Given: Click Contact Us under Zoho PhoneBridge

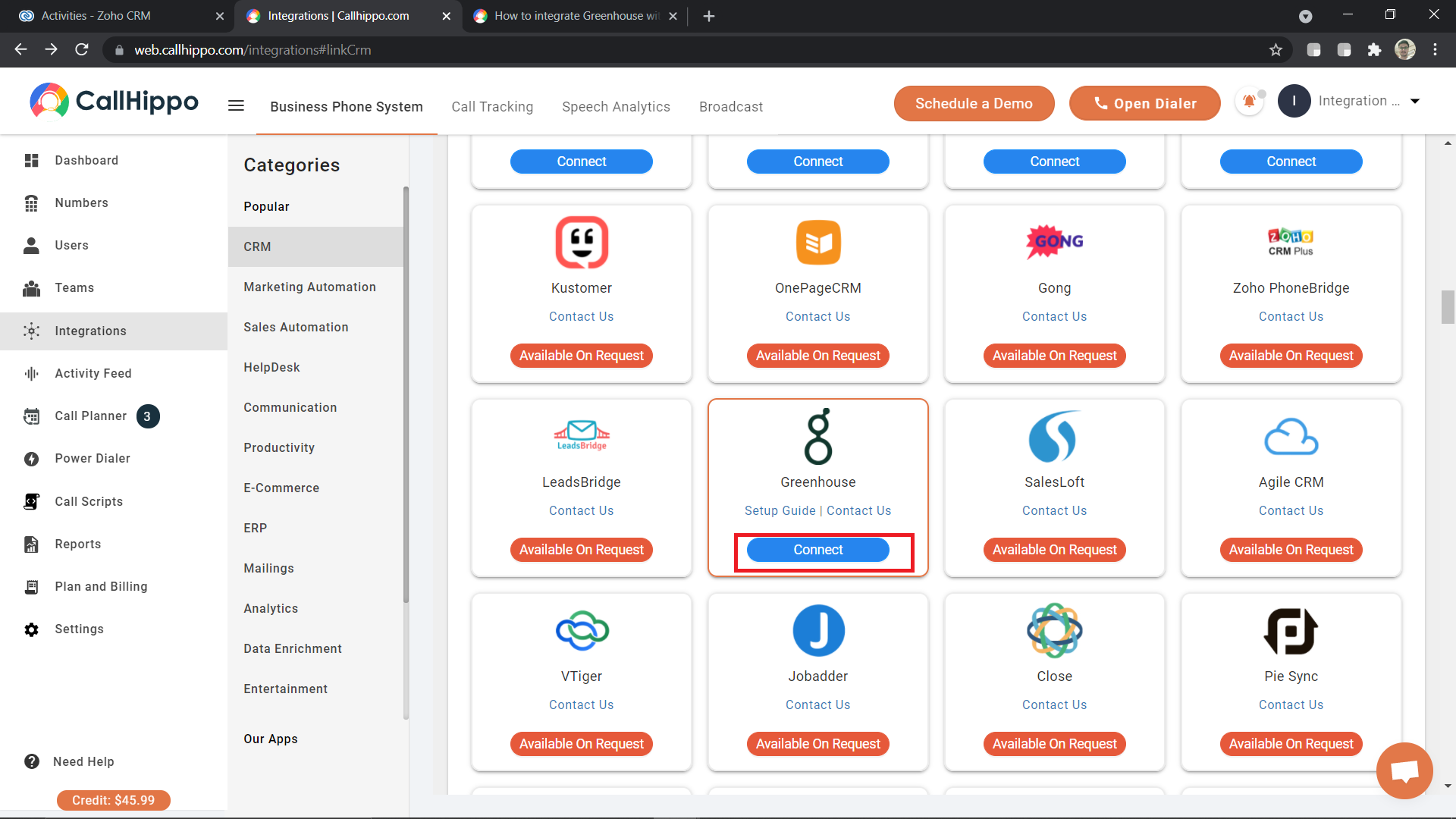Looking at the screenshot, I should pyautogui.click(x=1291, y=316).
